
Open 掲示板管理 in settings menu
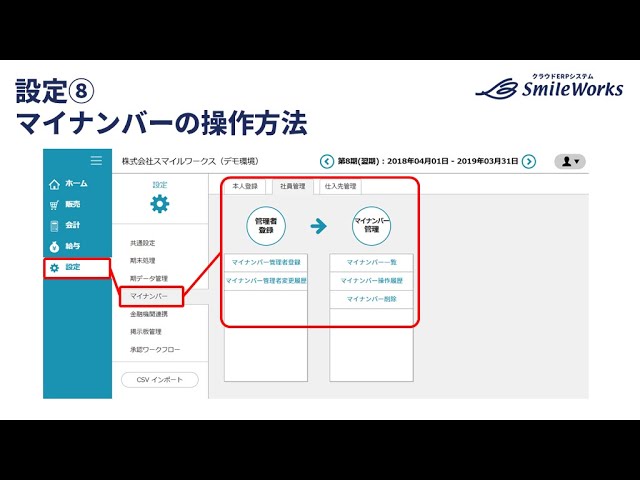pyautogui.click(x=146, y=332)
